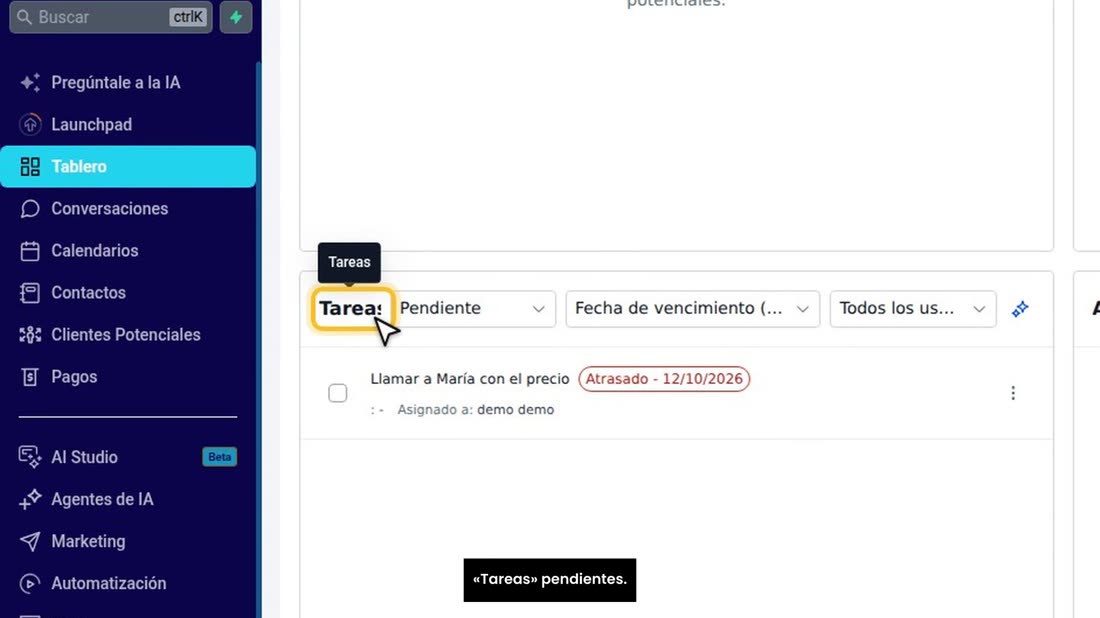1100x618 pixels.
Task: Click the Calendarios calendar icon
Action: pyautogui.click(x=29, y=251)
